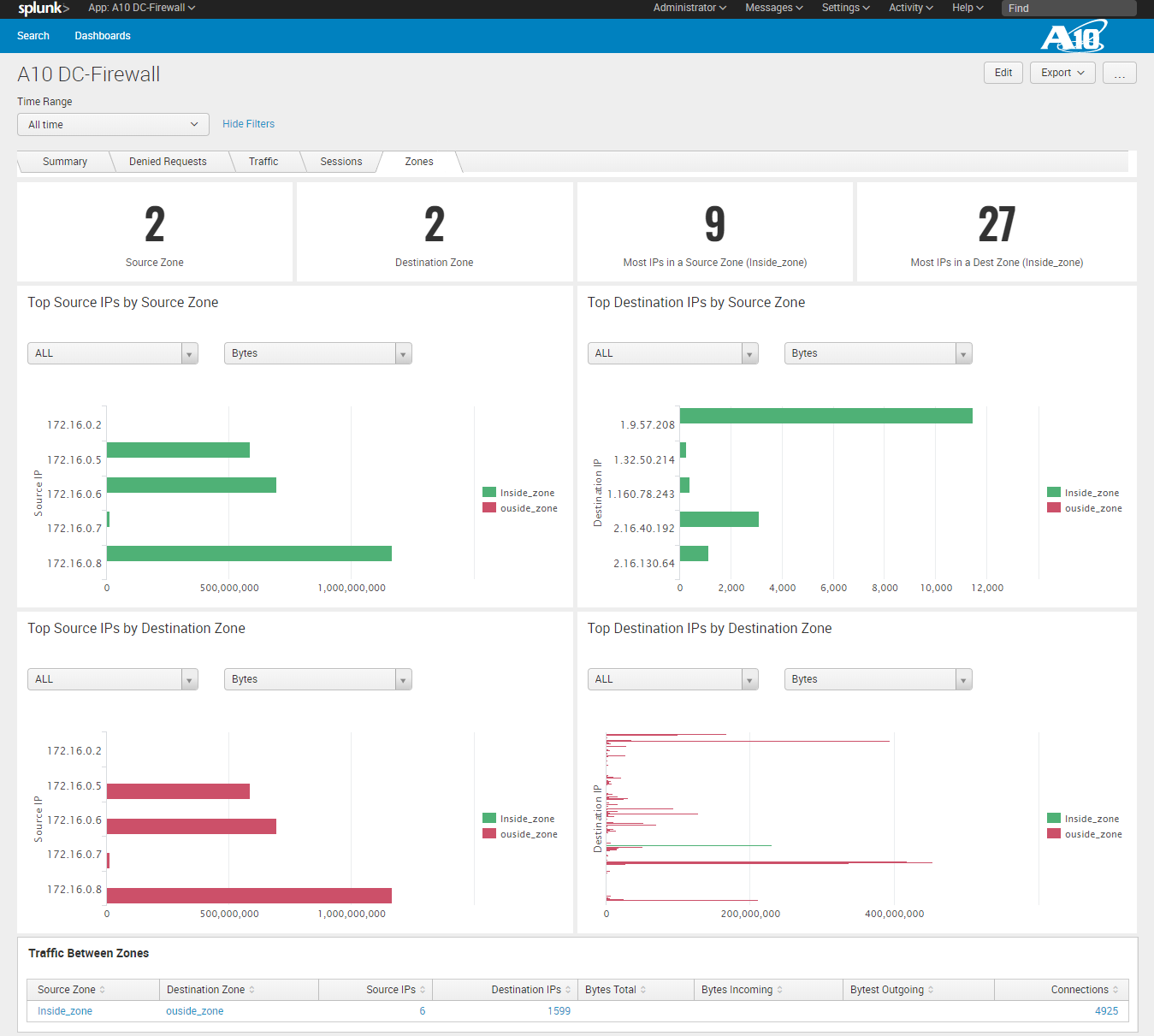Open the Administrator menu
This screenshot has height=1036, width=1154.
click(x=689, y=8)
